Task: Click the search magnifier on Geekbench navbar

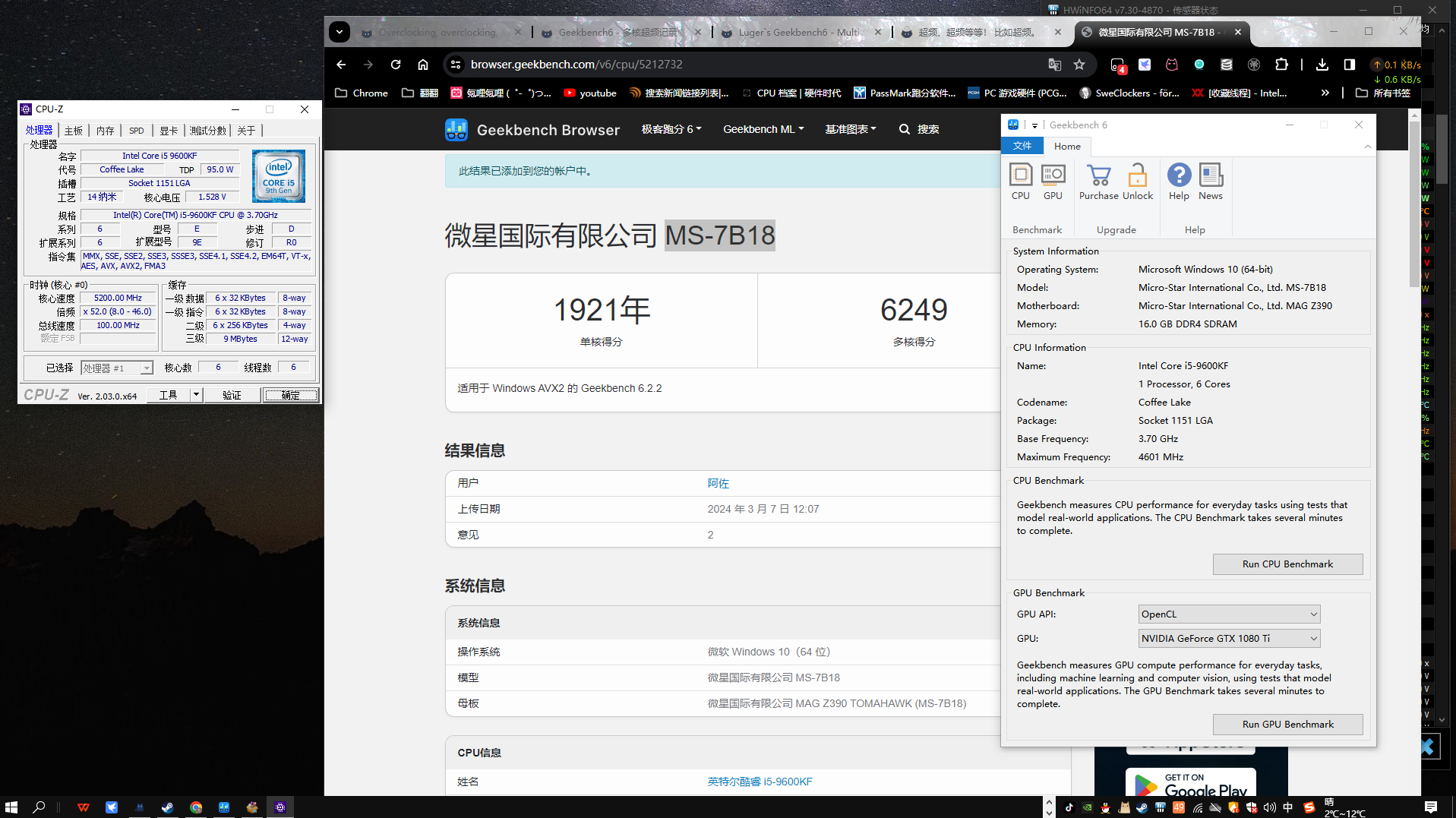Action: [905, 129]
